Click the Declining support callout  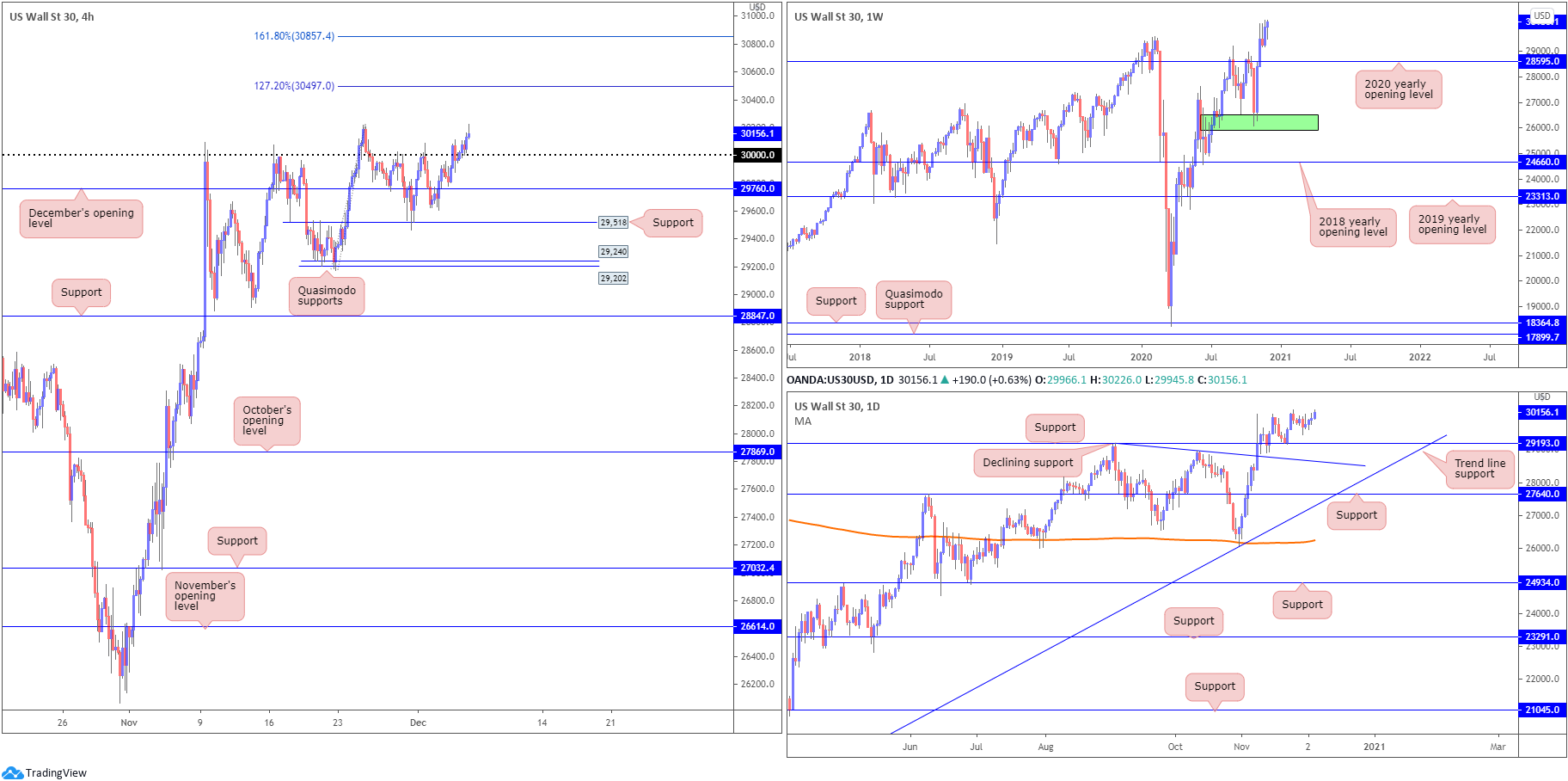pyautogui.click(x=1027, y=463)
